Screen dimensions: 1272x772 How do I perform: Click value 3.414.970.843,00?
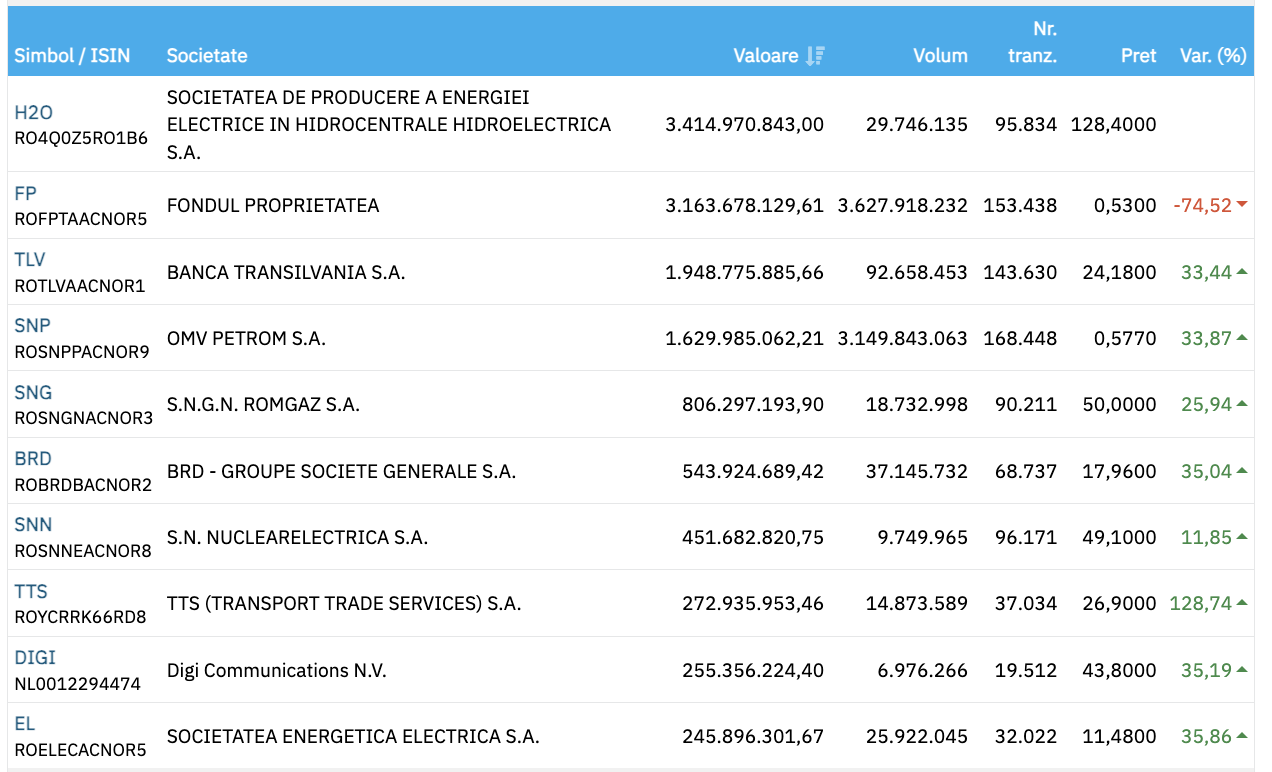745,124
